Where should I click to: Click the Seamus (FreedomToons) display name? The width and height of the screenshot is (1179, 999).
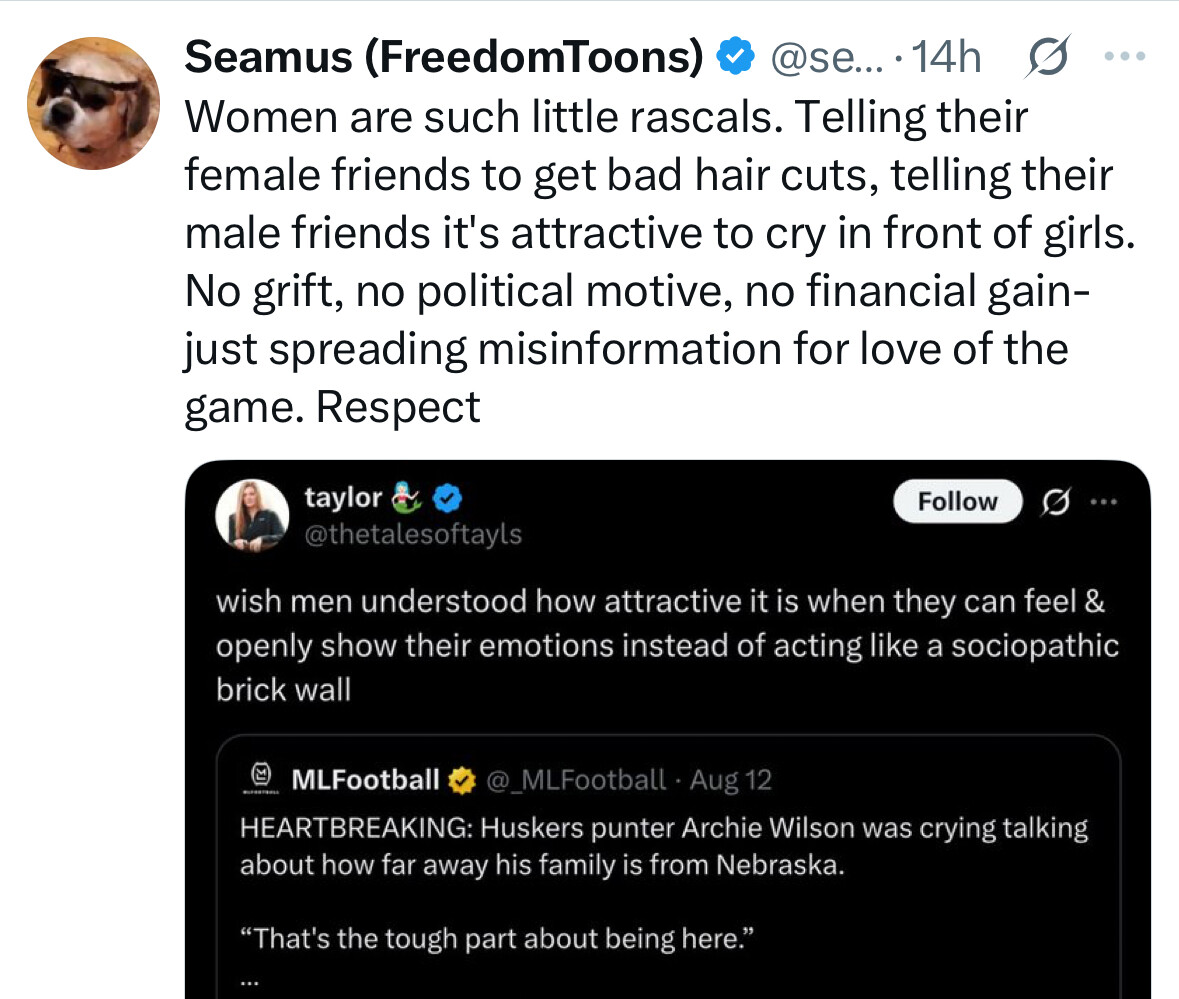(444, 59)
